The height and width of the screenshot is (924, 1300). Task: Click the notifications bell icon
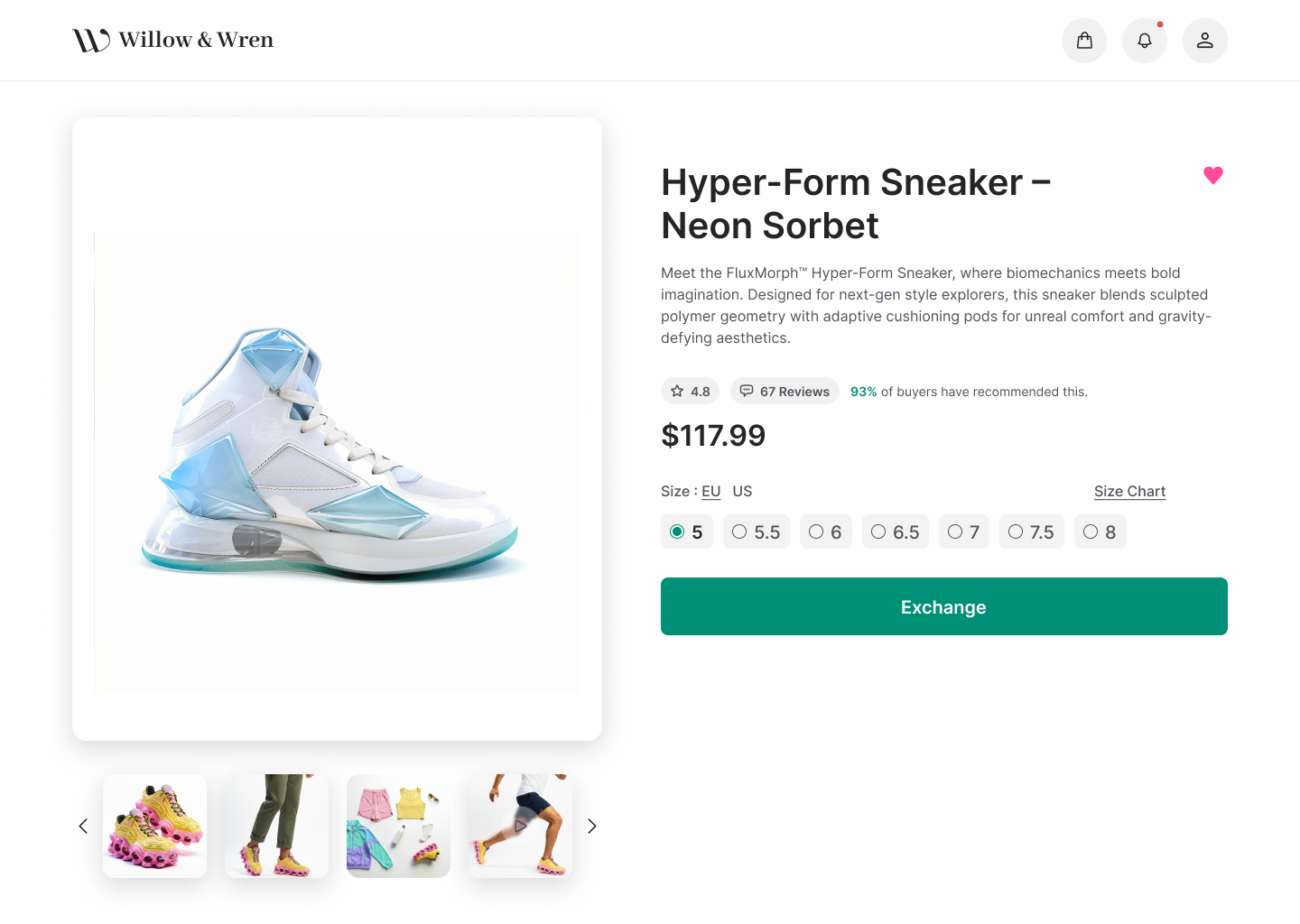click(x=1144, y=40)
